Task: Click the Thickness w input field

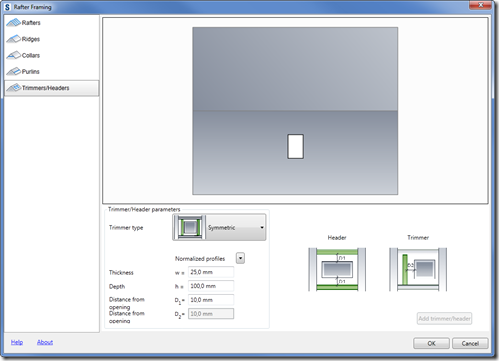Action: 211,272
